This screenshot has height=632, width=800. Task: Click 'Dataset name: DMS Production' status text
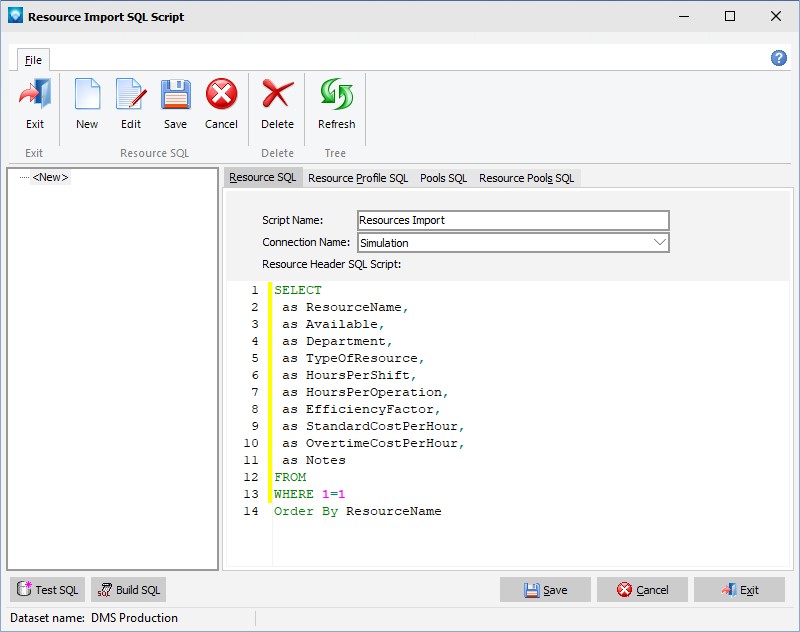[x=94, y=618]
